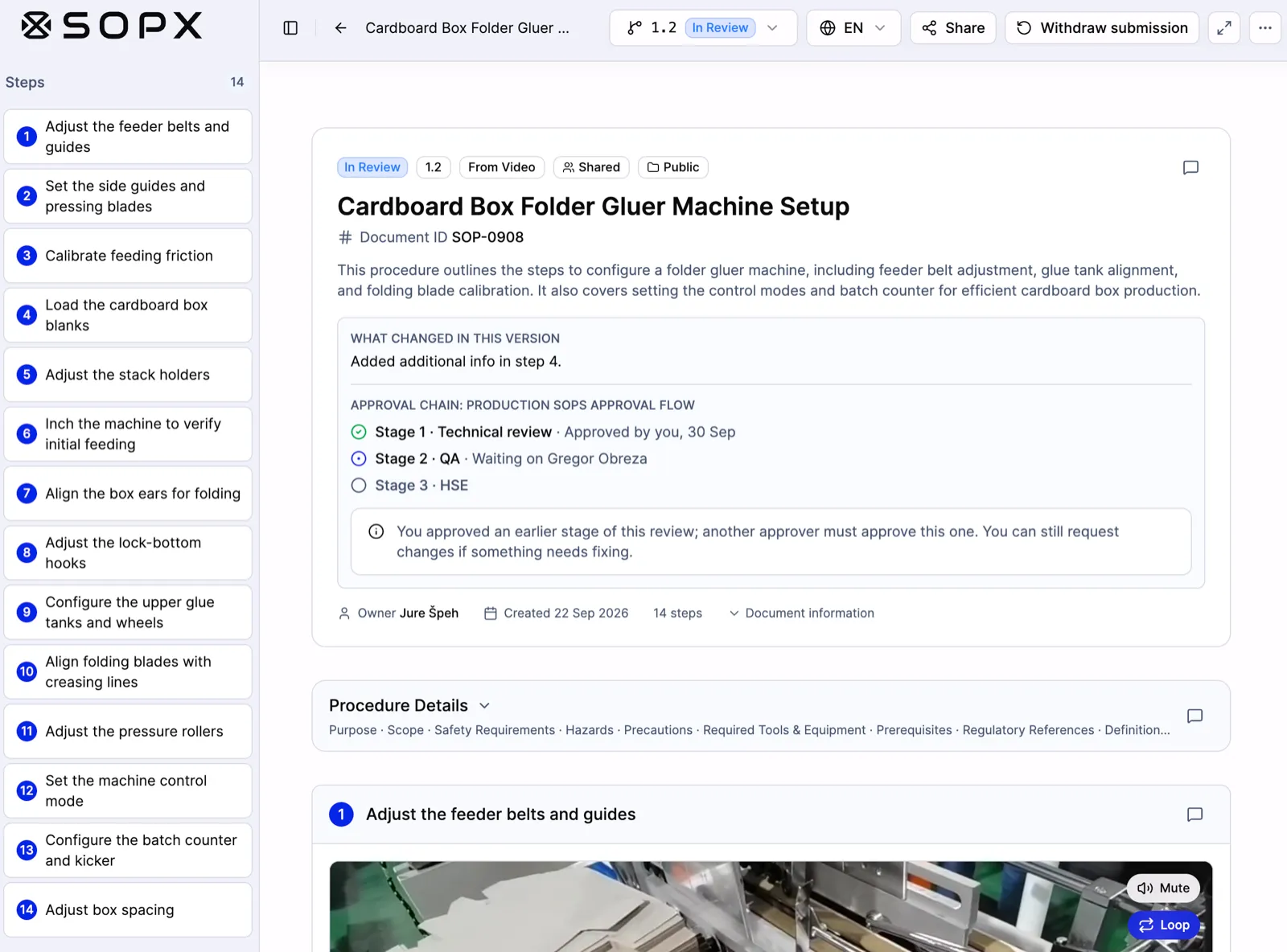Click the back arrow icon
Image resolution: width=1287 pixels, height=952 pixels.
click(341, 28)
